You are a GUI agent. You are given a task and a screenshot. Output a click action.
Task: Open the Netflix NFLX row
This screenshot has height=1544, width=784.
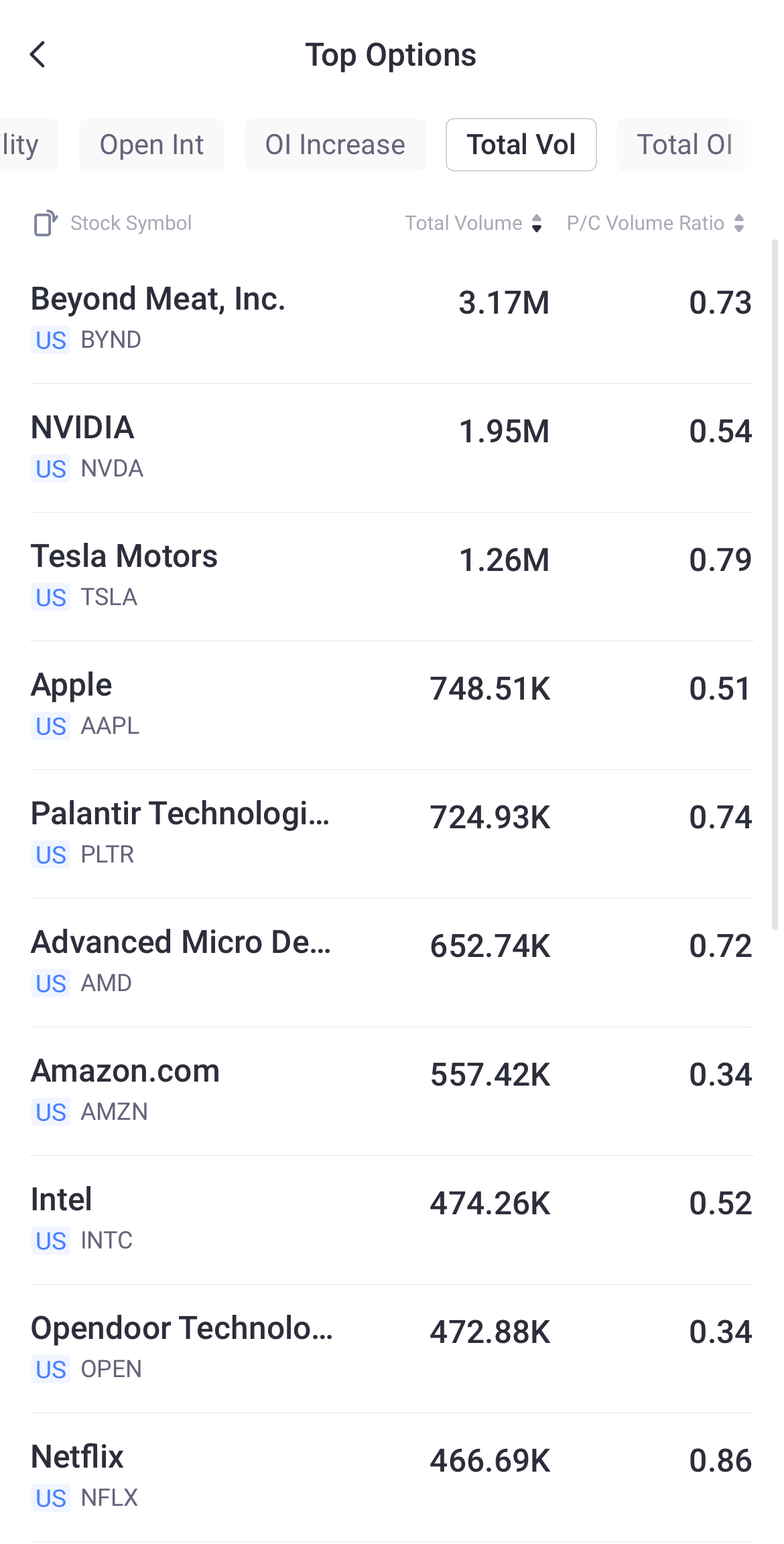pyautogui.click(x=392, y=1476)
